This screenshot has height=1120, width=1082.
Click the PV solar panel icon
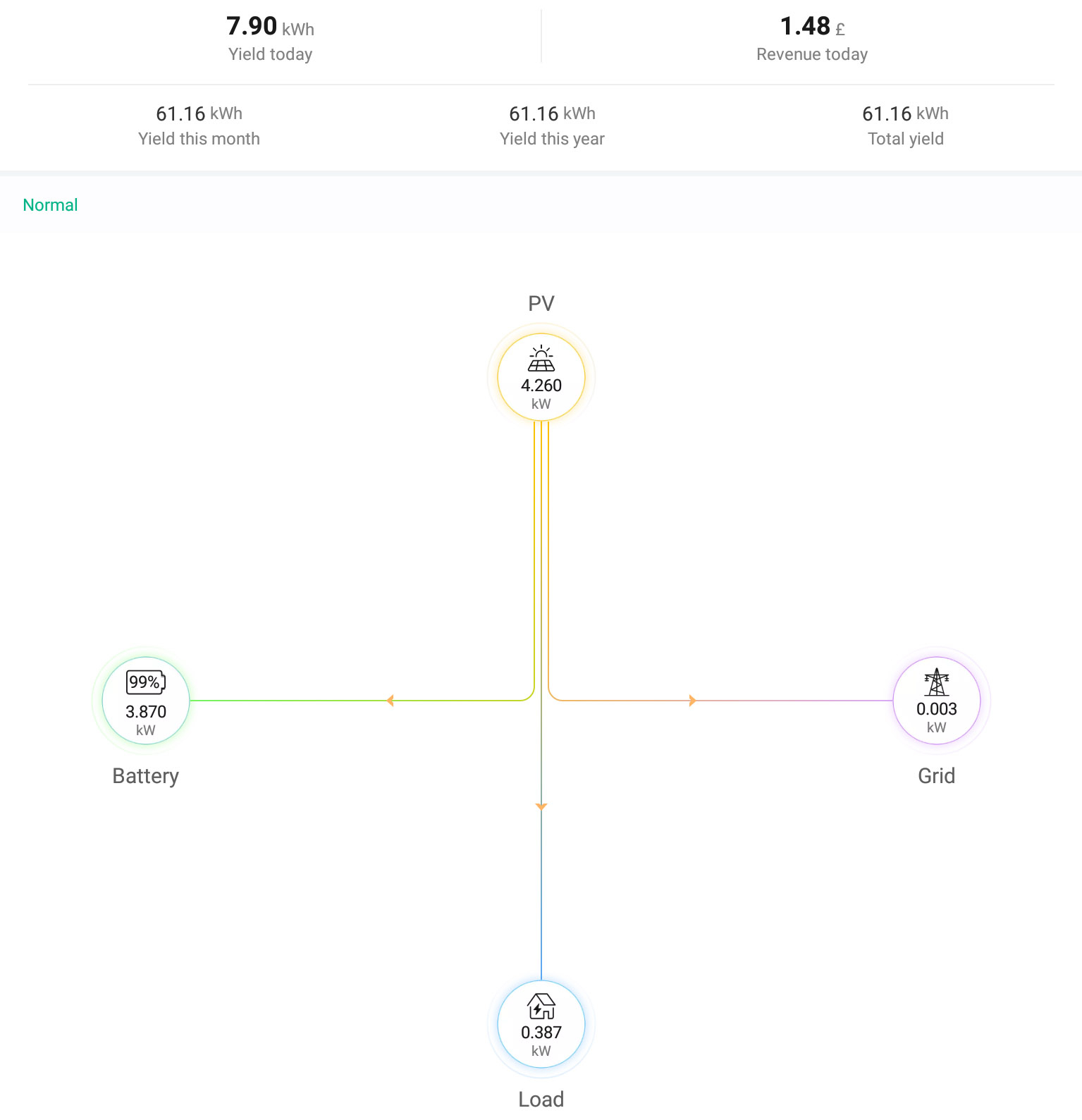pyautogui.click(x=541, y=359)
